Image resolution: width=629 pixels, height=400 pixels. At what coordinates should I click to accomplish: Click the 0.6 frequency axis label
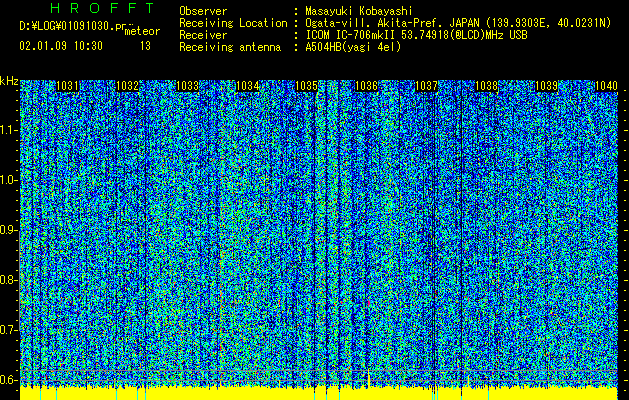pyautogui.click(x=8, y=380)
